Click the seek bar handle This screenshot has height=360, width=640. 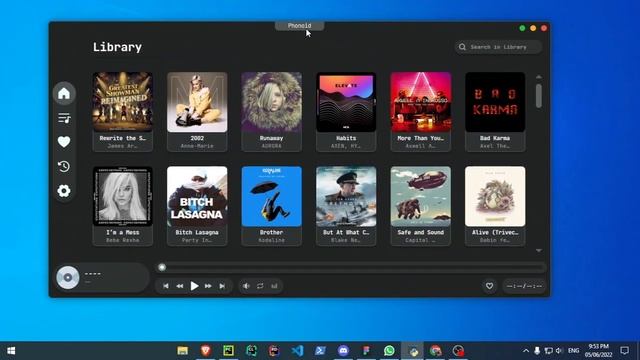[x=162, y=267]
